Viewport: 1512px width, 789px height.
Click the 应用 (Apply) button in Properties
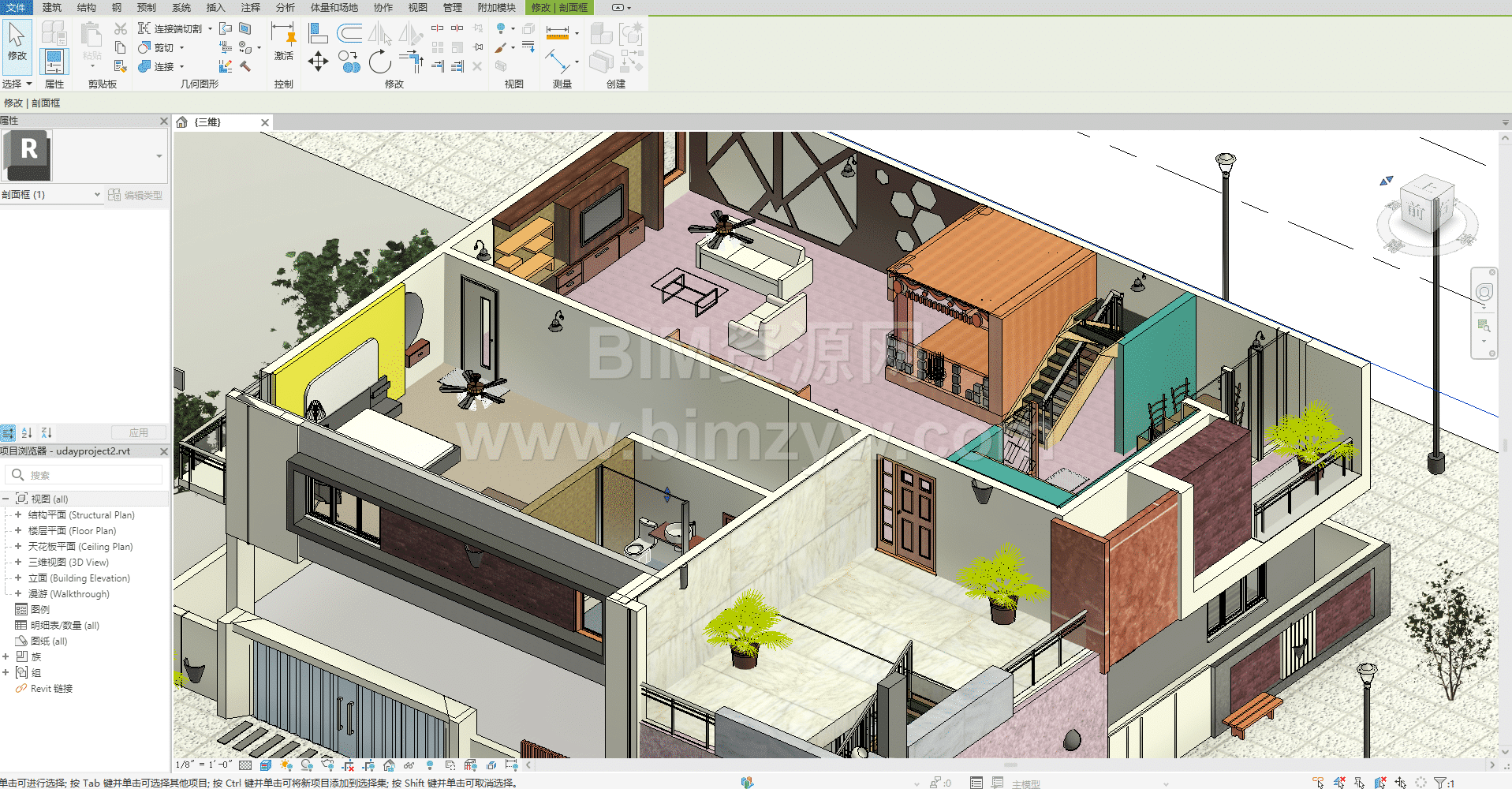point(139,432)
